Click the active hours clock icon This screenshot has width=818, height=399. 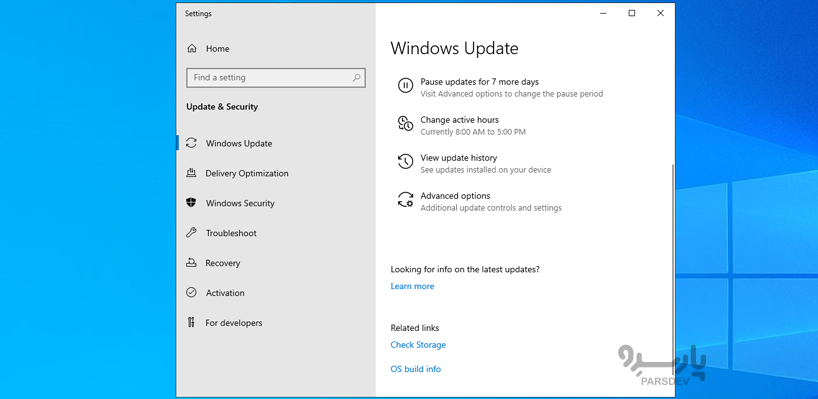(x=405, y=124)
